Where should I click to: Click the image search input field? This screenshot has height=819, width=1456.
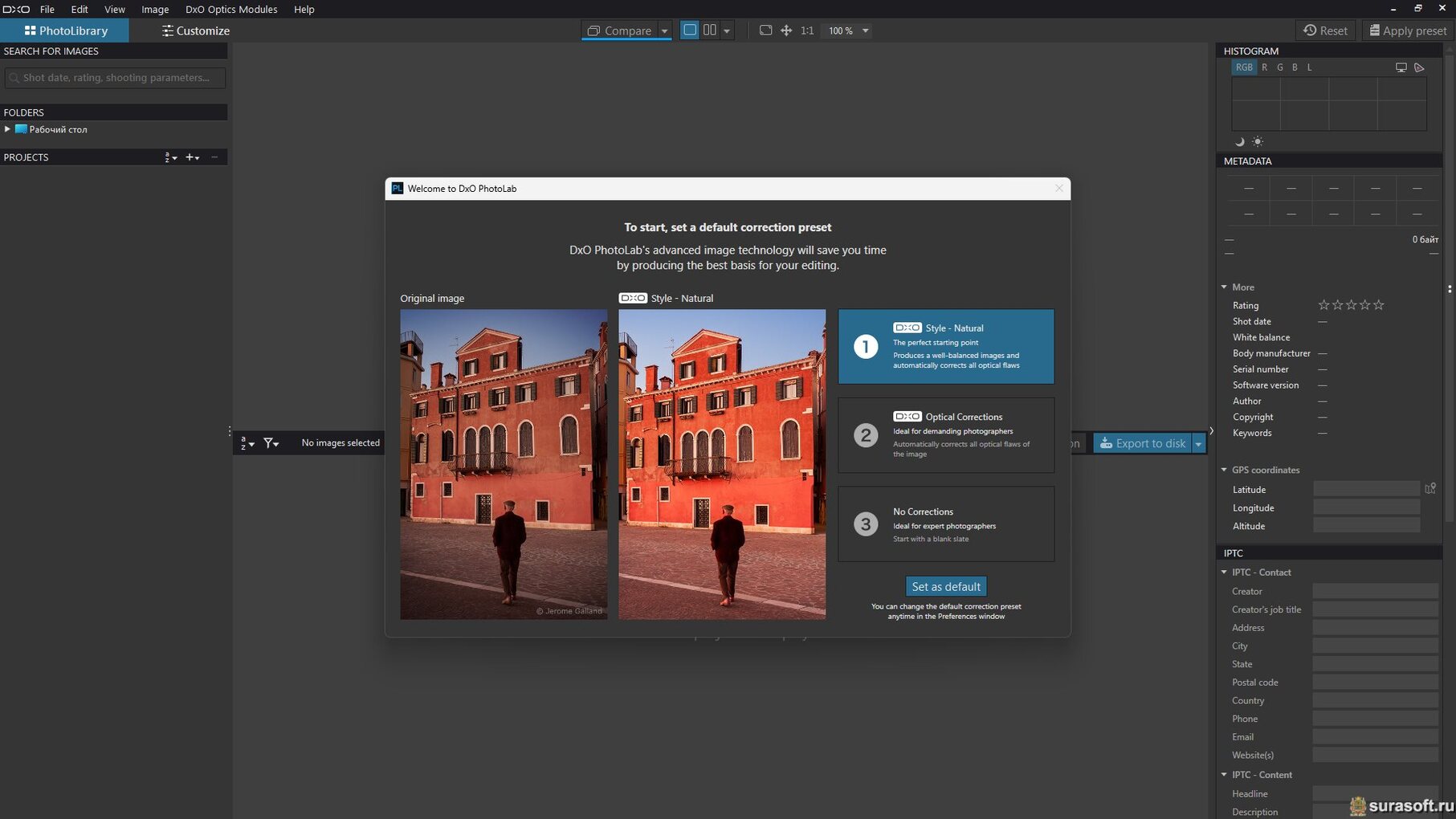(x=115, y=78)
